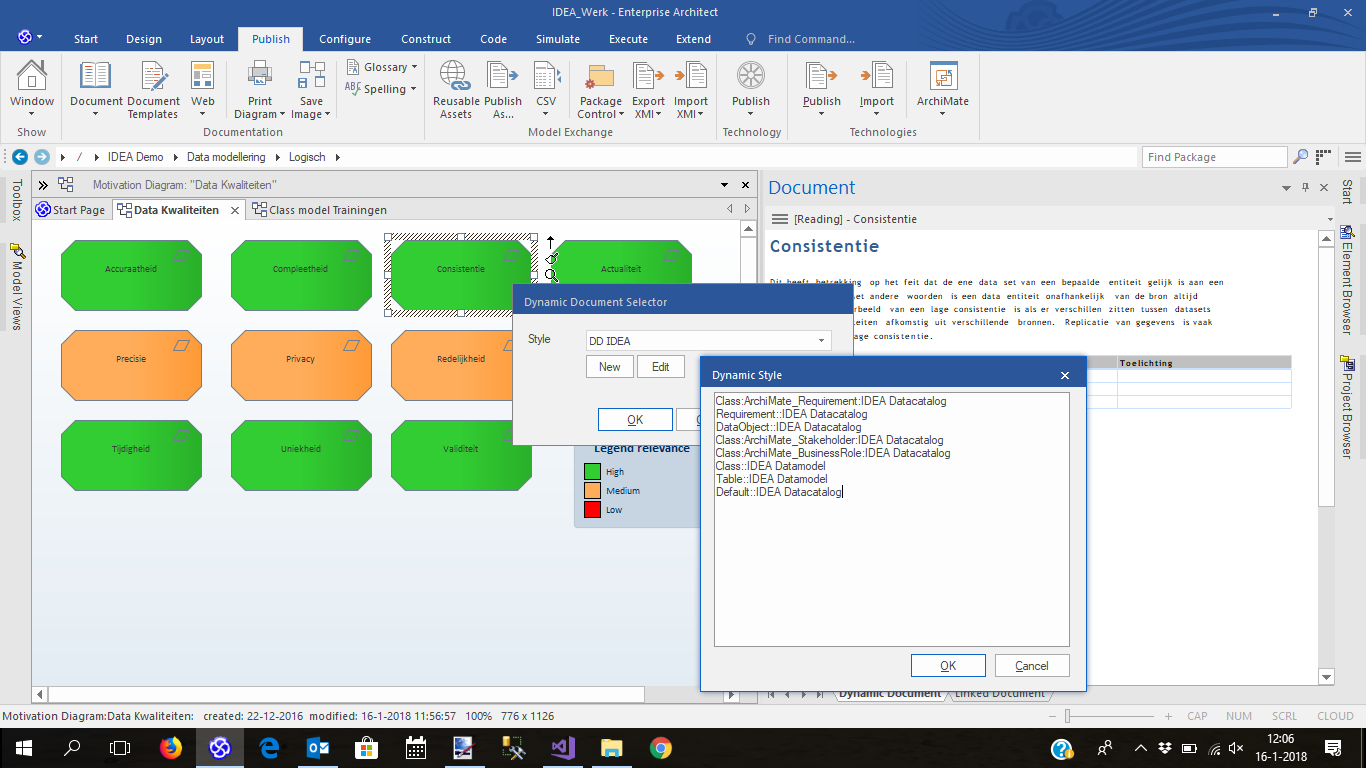Click New in Dynamic Document Selector

pos(610,367)
